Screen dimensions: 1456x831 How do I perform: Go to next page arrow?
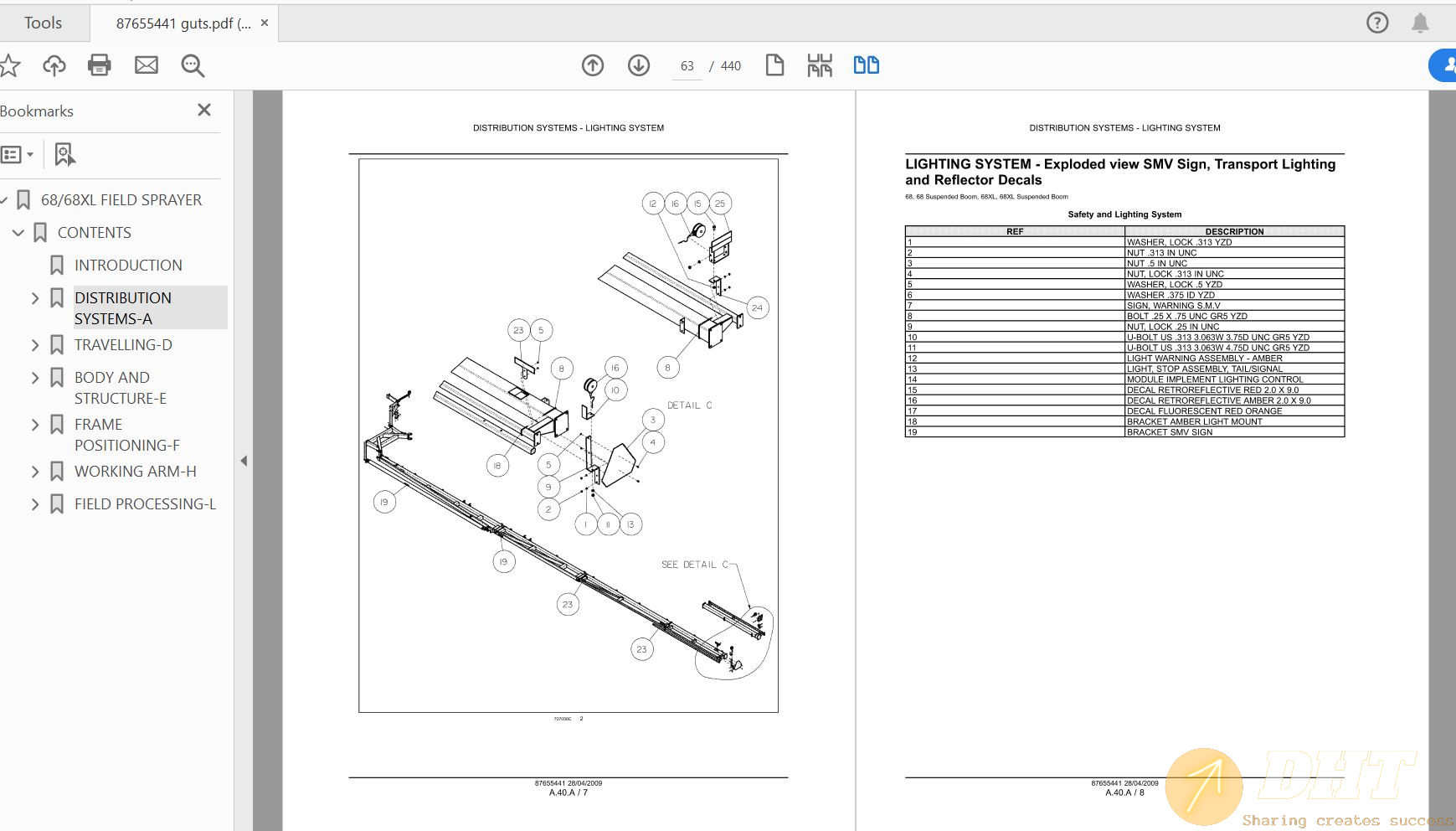point(639,65)
